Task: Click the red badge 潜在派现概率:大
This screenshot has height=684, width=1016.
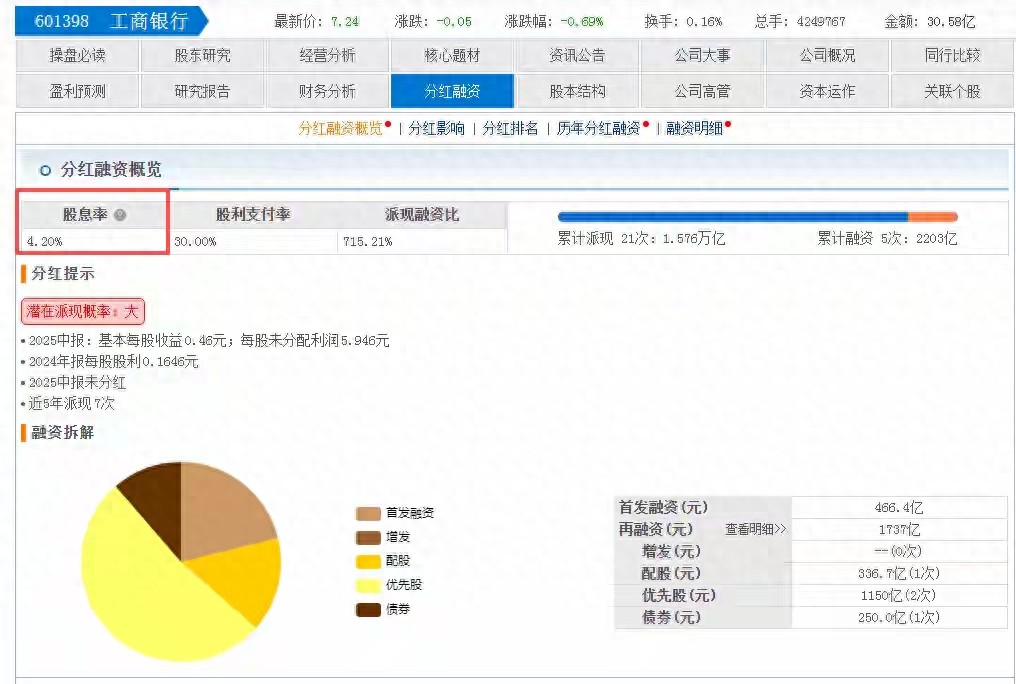Action: coord(83,311)
